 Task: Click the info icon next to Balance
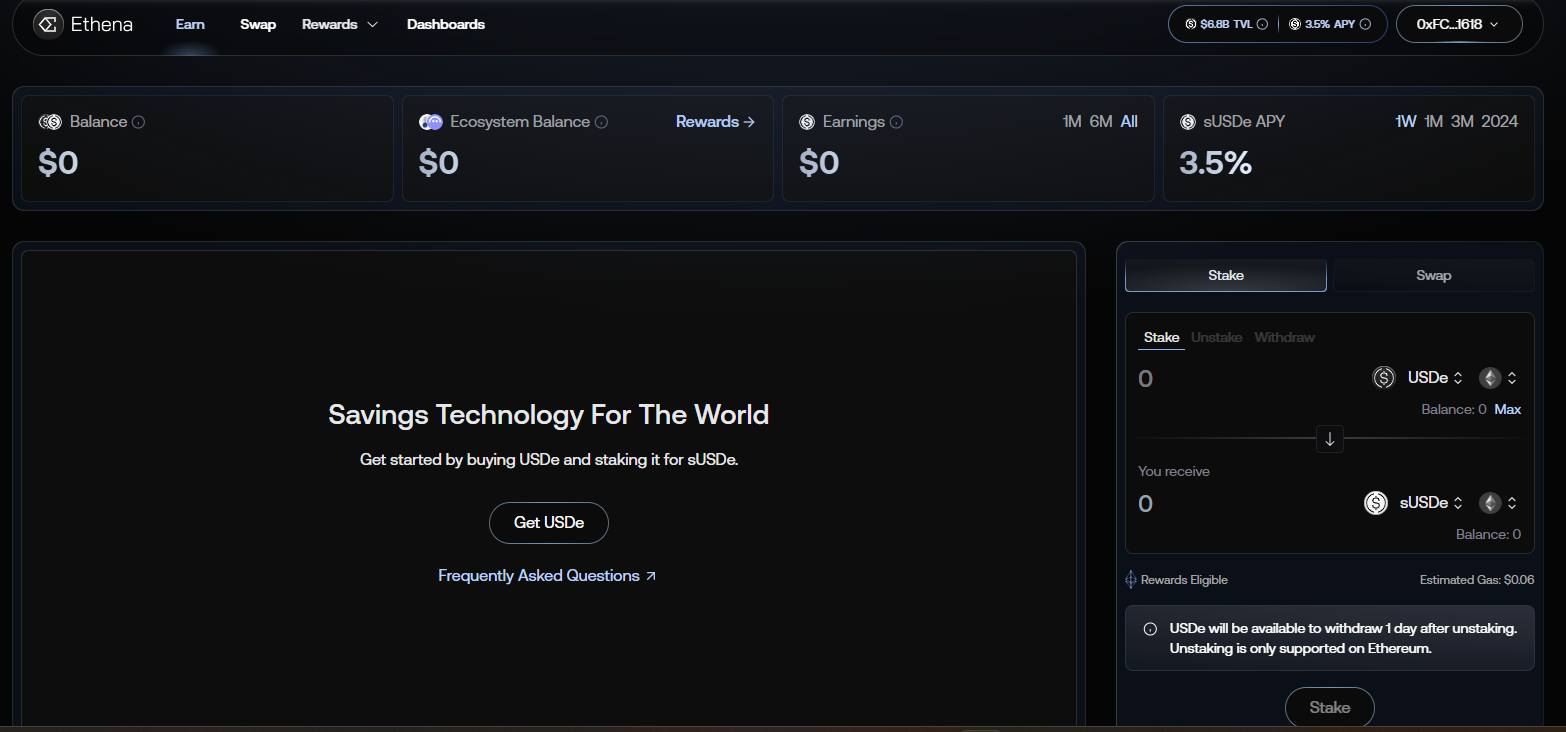[x=139, y=122]
